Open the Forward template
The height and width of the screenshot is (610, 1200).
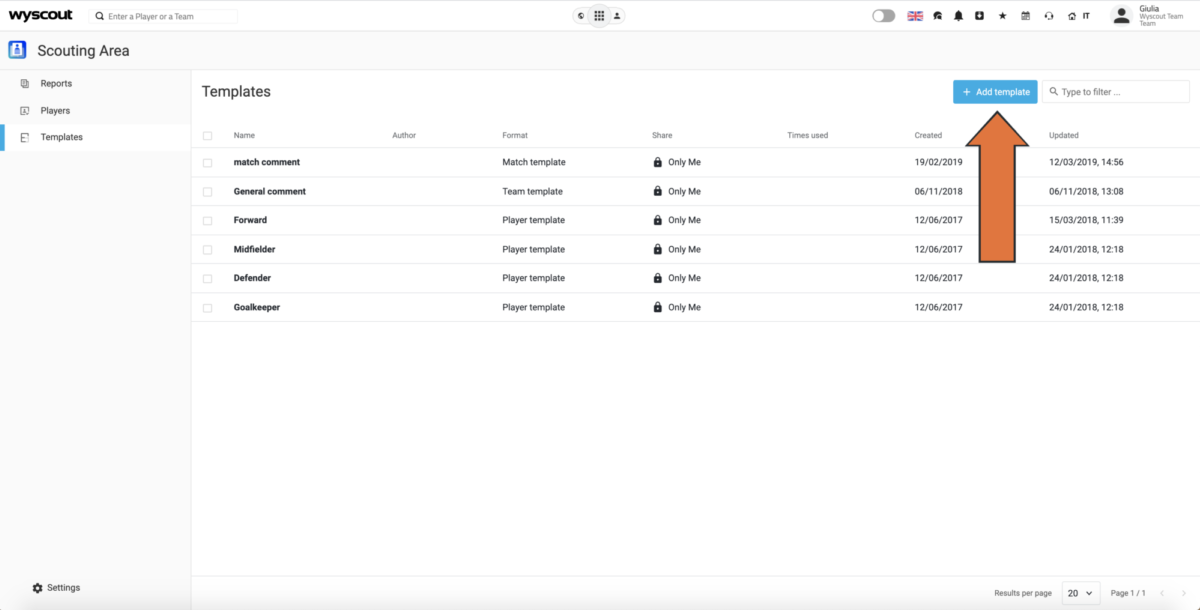coord(250,220)
